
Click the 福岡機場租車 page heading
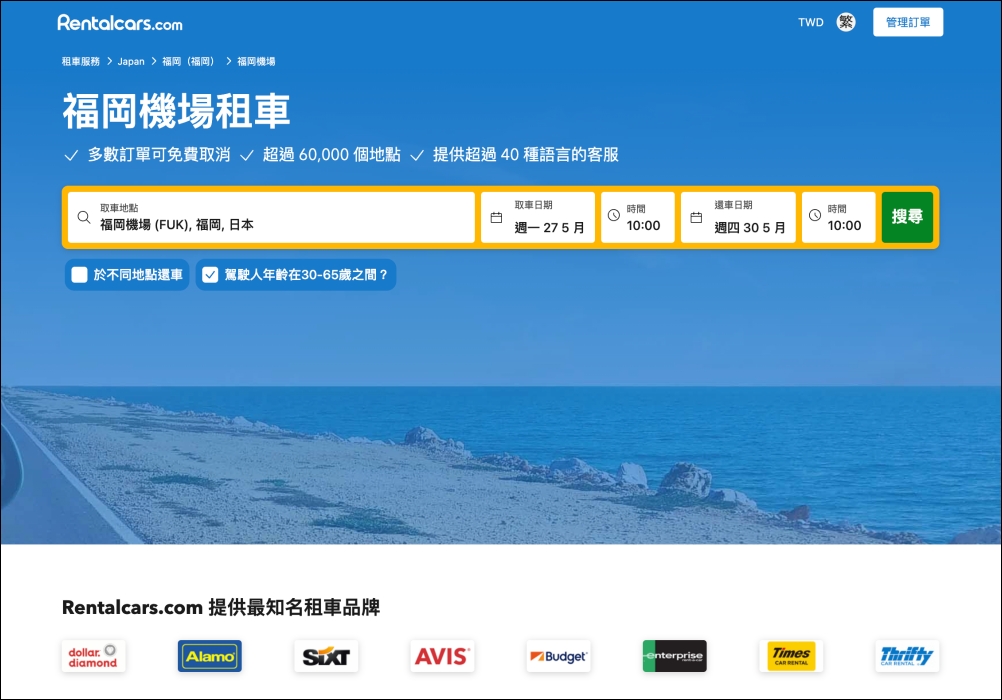(x=176, y=111)
